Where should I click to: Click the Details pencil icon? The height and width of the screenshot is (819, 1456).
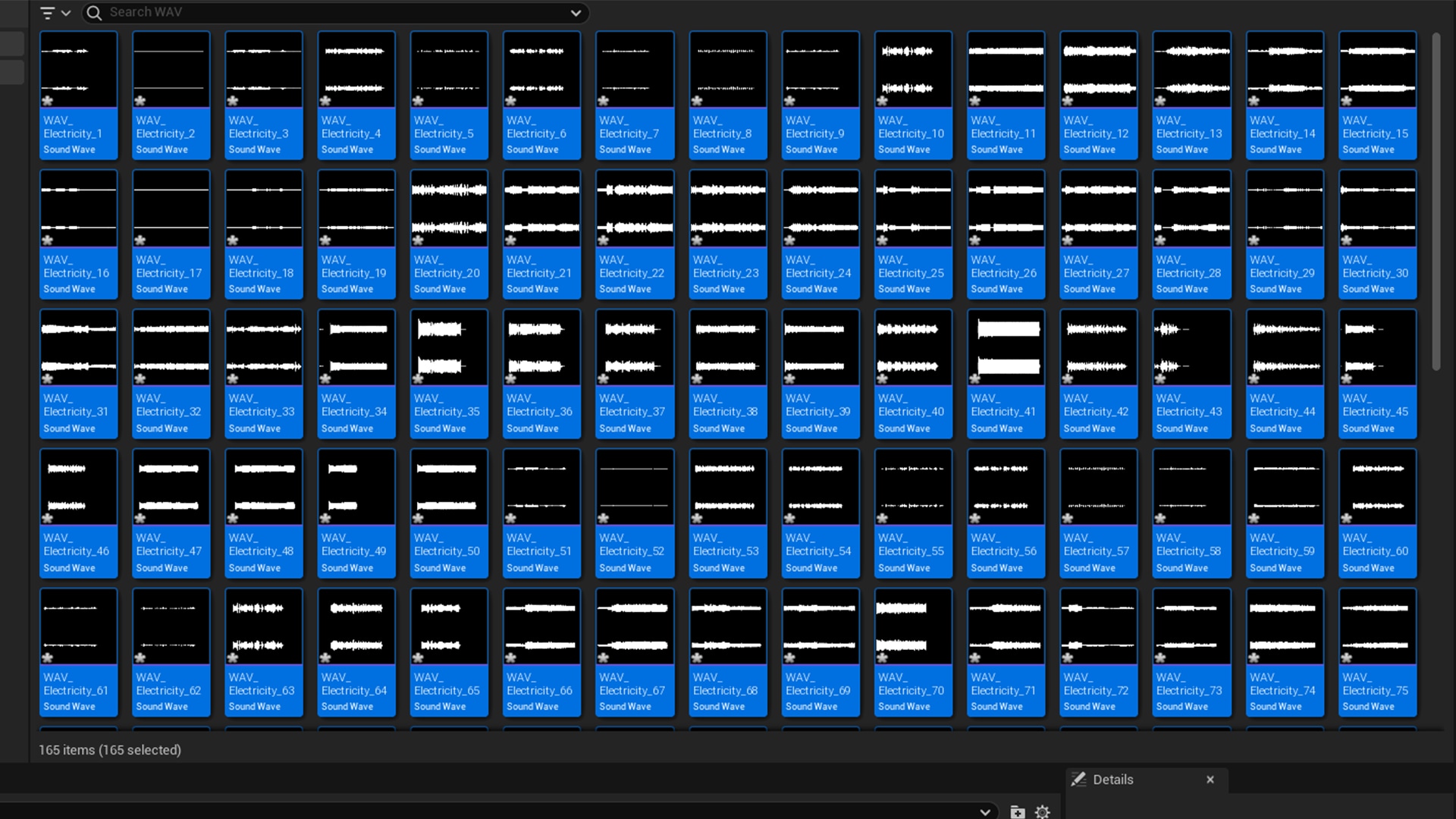click(1078, 780)
